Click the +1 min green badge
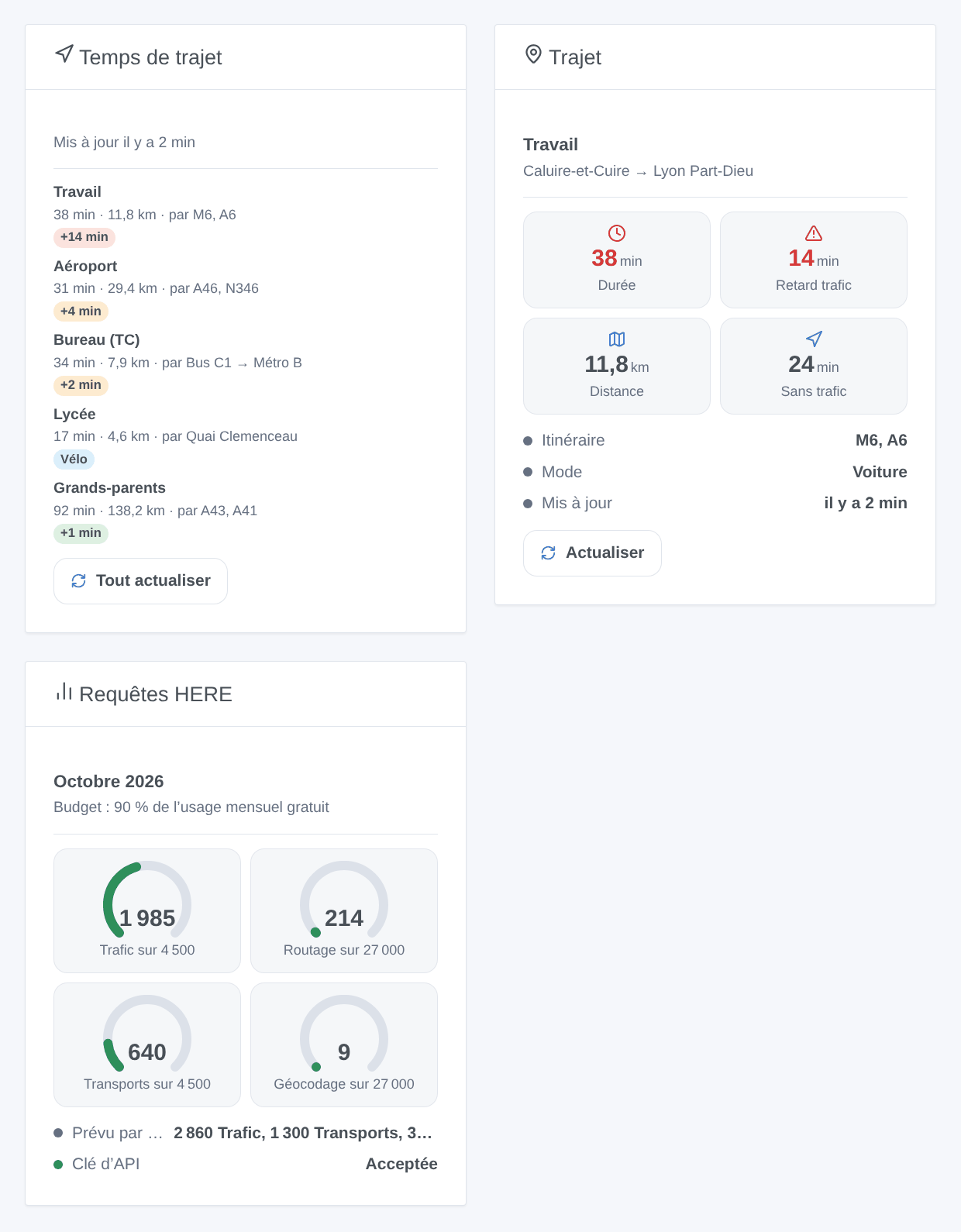This screenshot has height=1232, width=961. click(x=81, y=533)
